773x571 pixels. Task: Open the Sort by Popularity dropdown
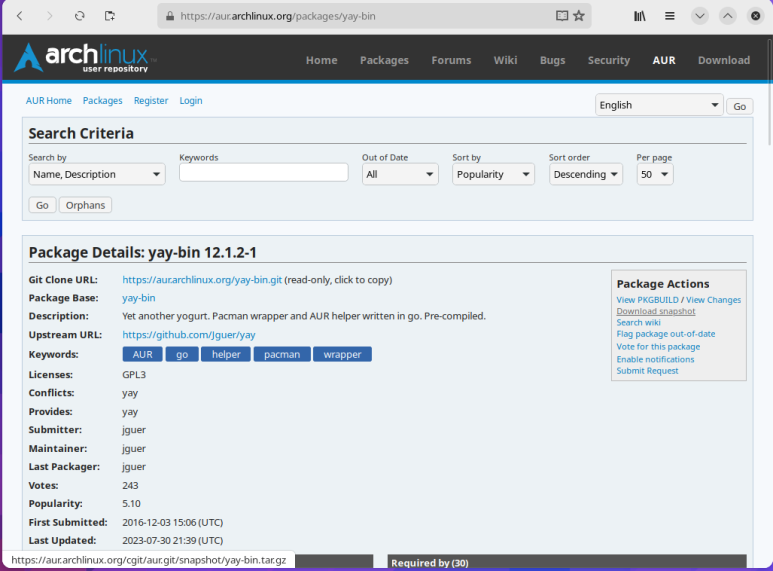coord(493,174)
